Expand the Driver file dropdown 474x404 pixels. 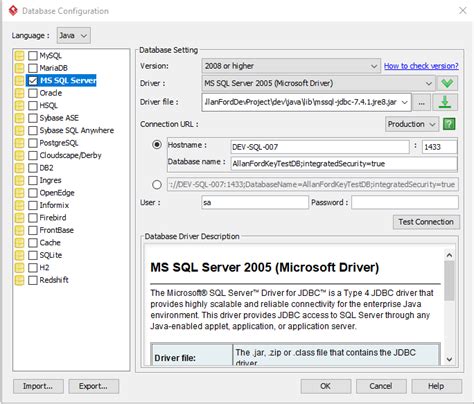(x=405, y=102)
